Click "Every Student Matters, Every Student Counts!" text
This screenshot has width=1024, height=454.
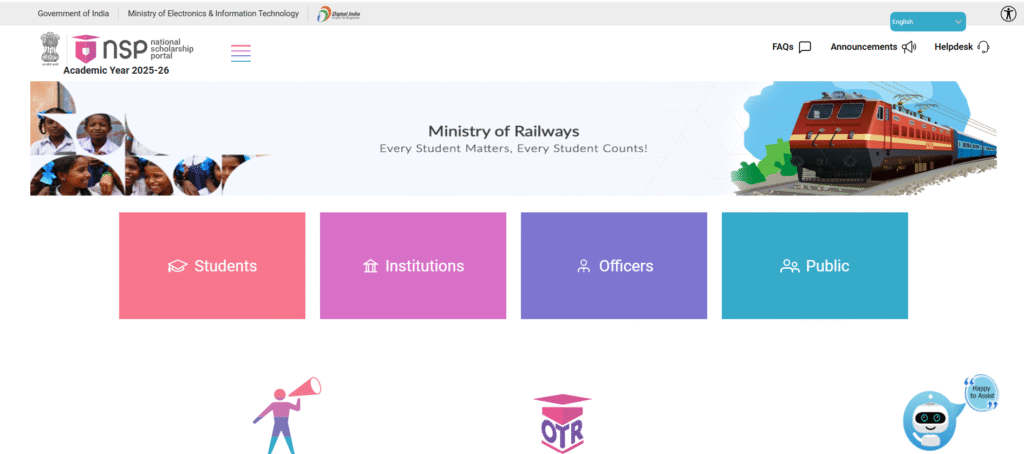(513, 149)
